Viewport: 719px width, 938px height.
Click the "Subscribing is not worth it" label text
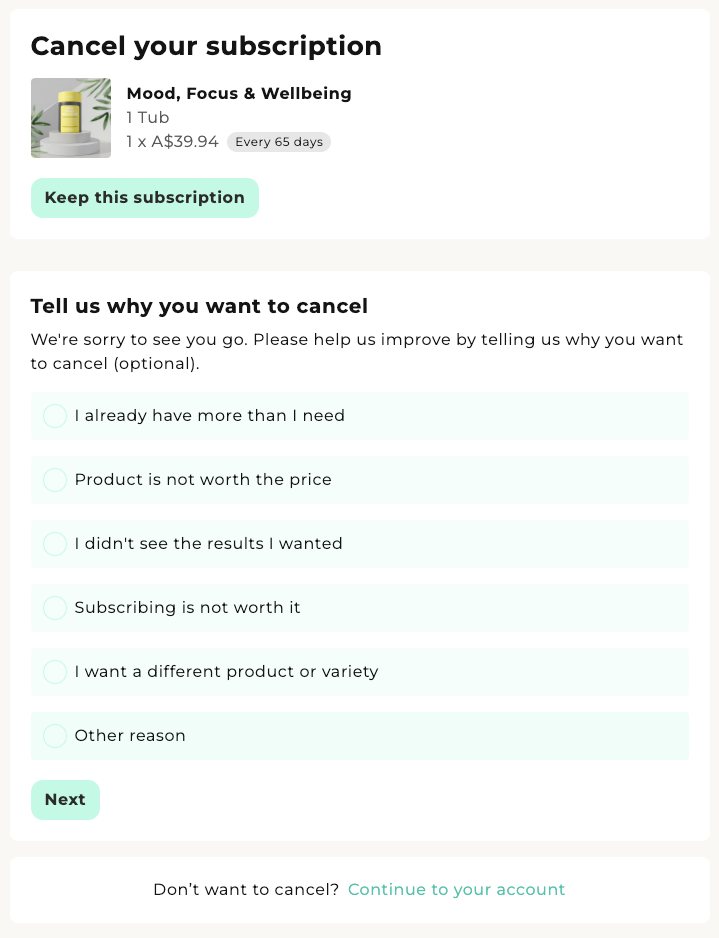coord(187,608)
